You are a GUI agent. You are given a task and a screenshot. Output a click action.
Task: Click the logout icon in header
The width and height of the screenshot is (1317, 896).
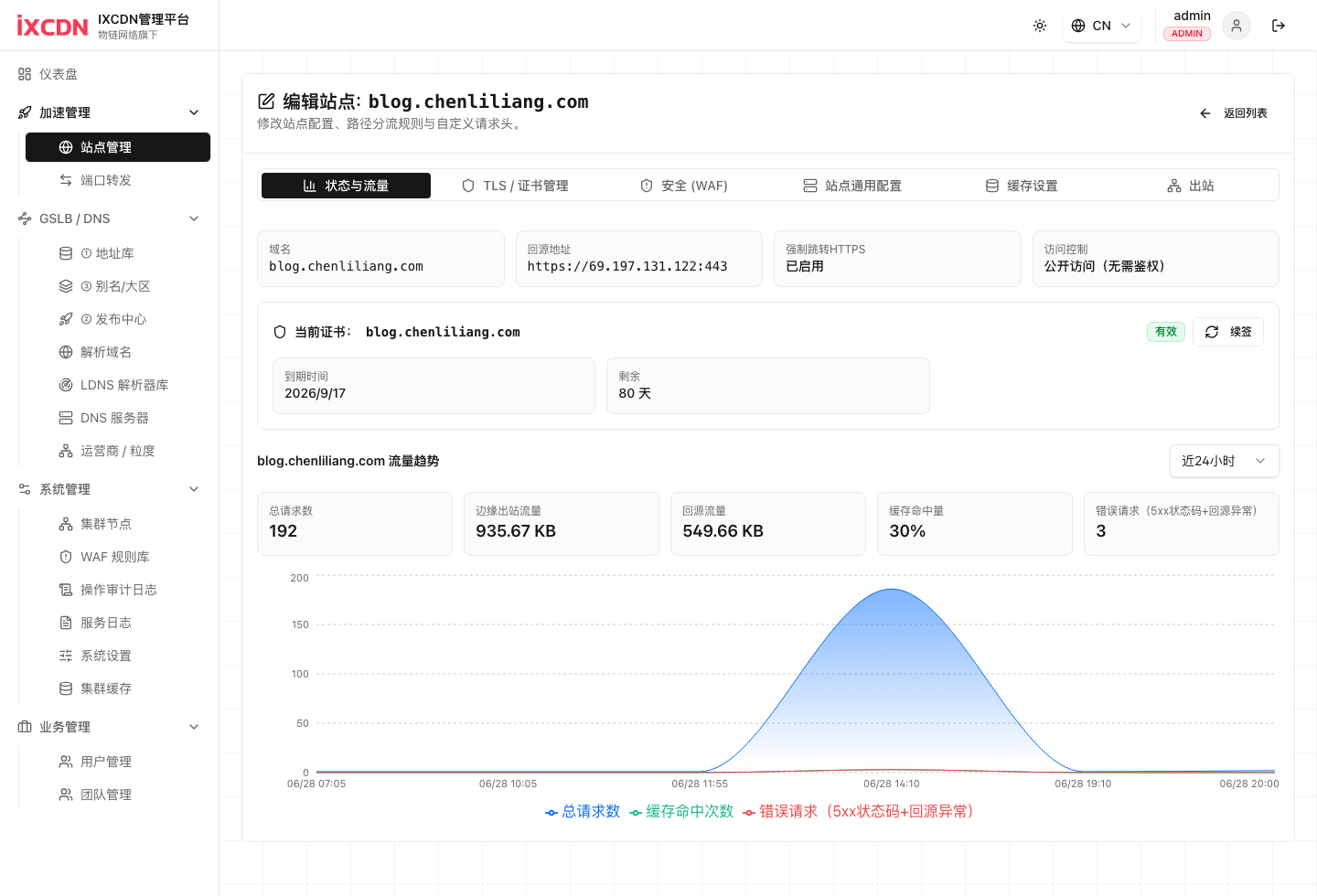pyautogui.click(x=1279, y=26)
